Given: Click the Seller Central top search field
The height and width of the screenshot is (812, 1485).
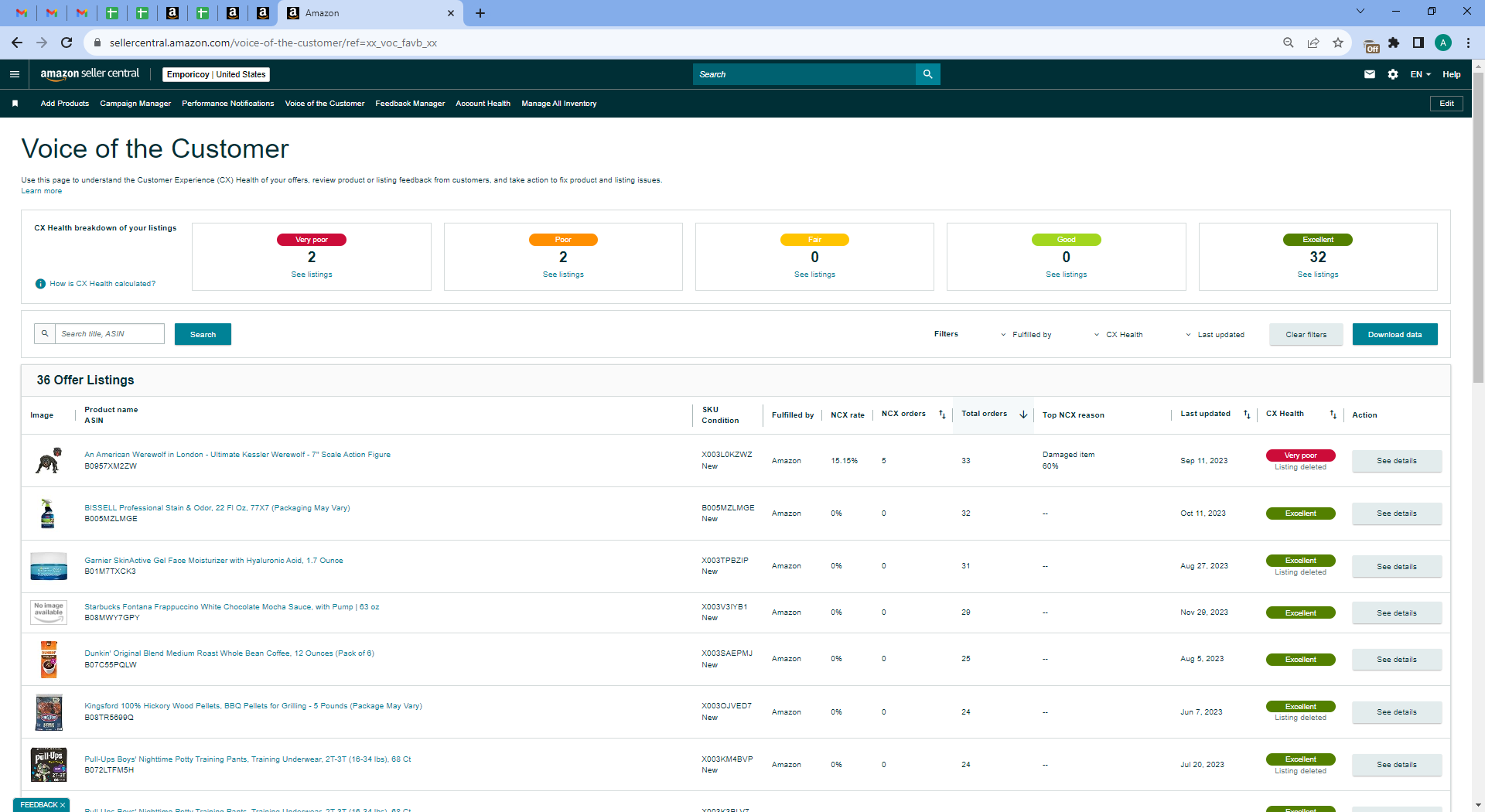Looking at the screenshot, I should pos(804,74).
